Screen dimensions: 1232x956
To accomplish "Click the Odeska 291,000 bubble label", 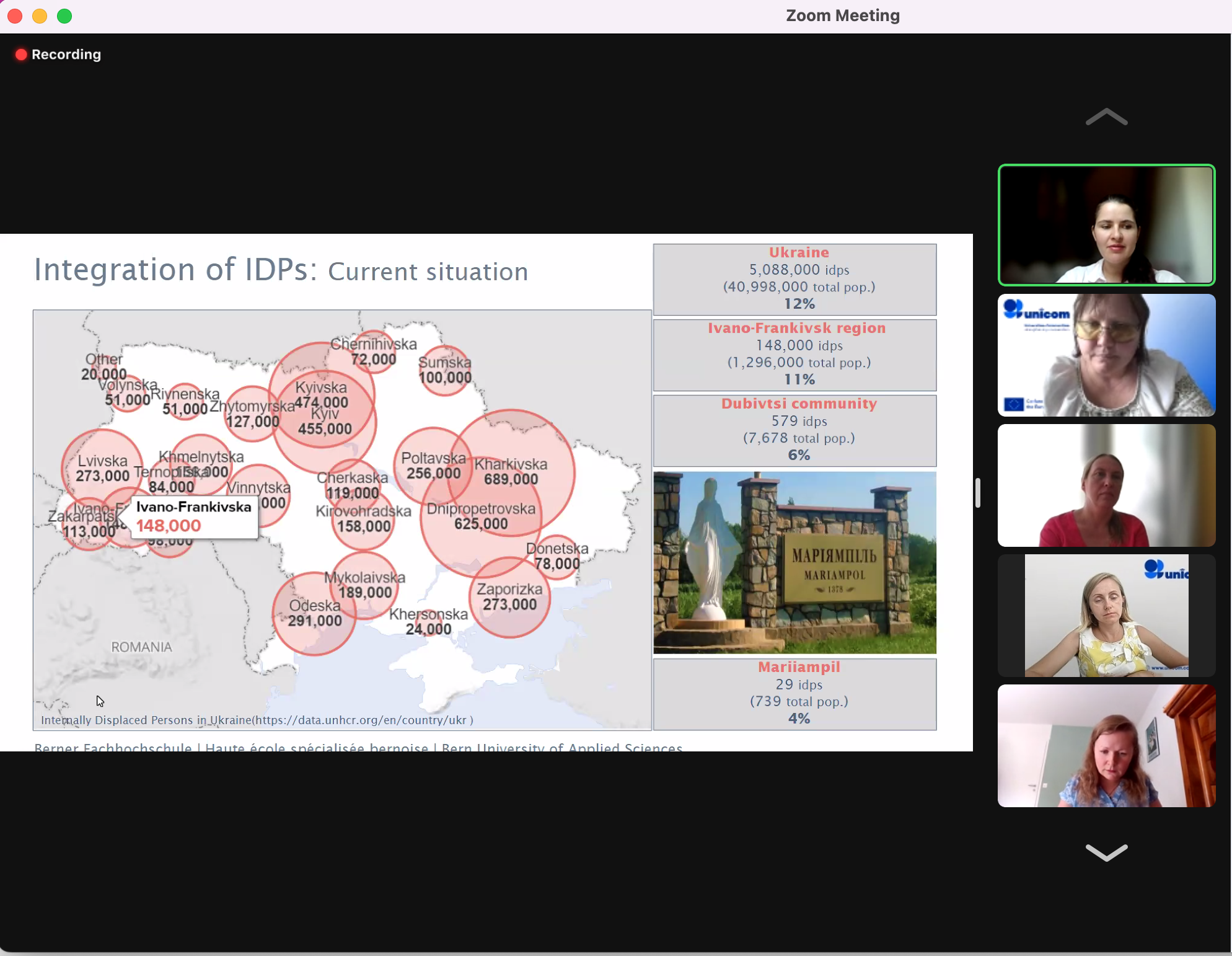I will pyautogui.click(x=315, y=613).
